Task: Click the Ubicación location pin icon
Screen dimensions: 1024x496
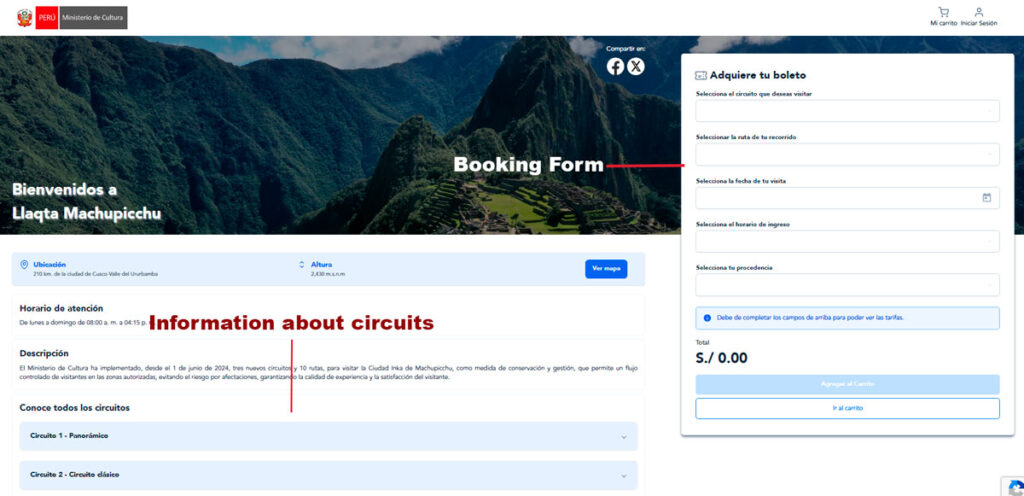Action: pyautogui.click(x=24, y=265)
